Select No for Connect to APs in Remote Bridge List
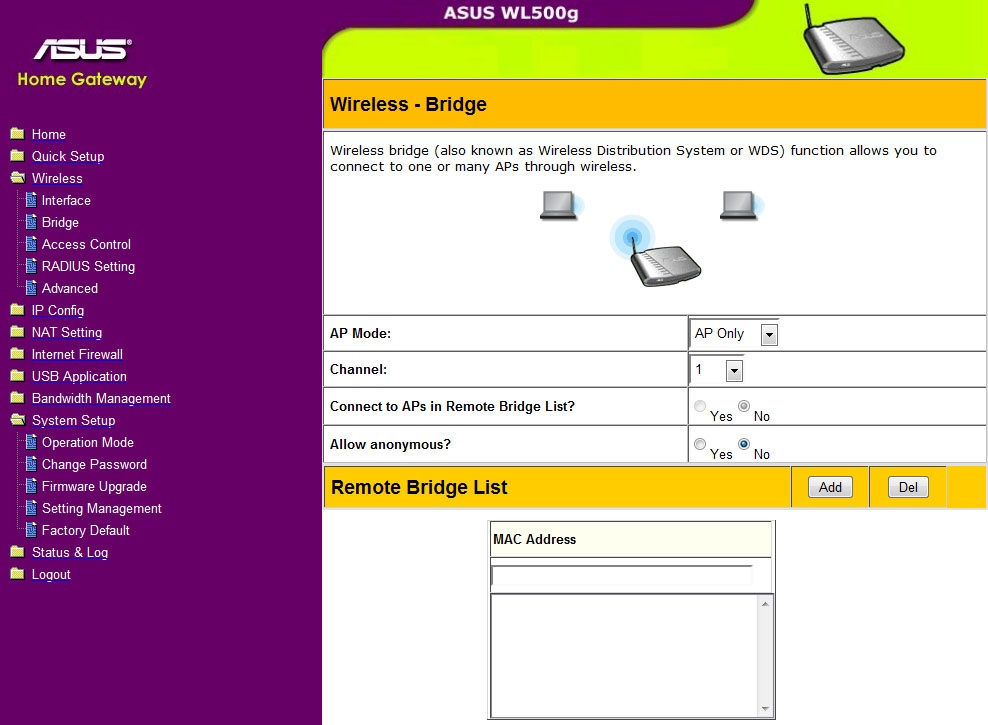Screen dimensions: 988x725 coord(744,406)
